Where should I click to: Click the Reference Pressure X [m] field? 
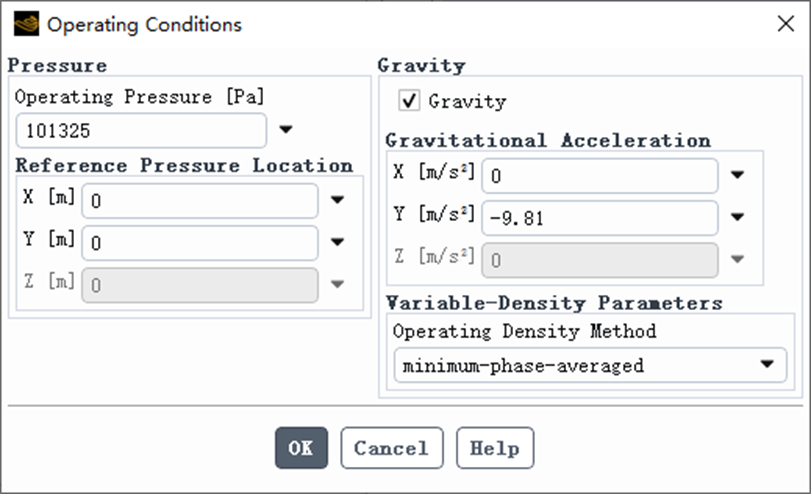[x=200, y=201]
